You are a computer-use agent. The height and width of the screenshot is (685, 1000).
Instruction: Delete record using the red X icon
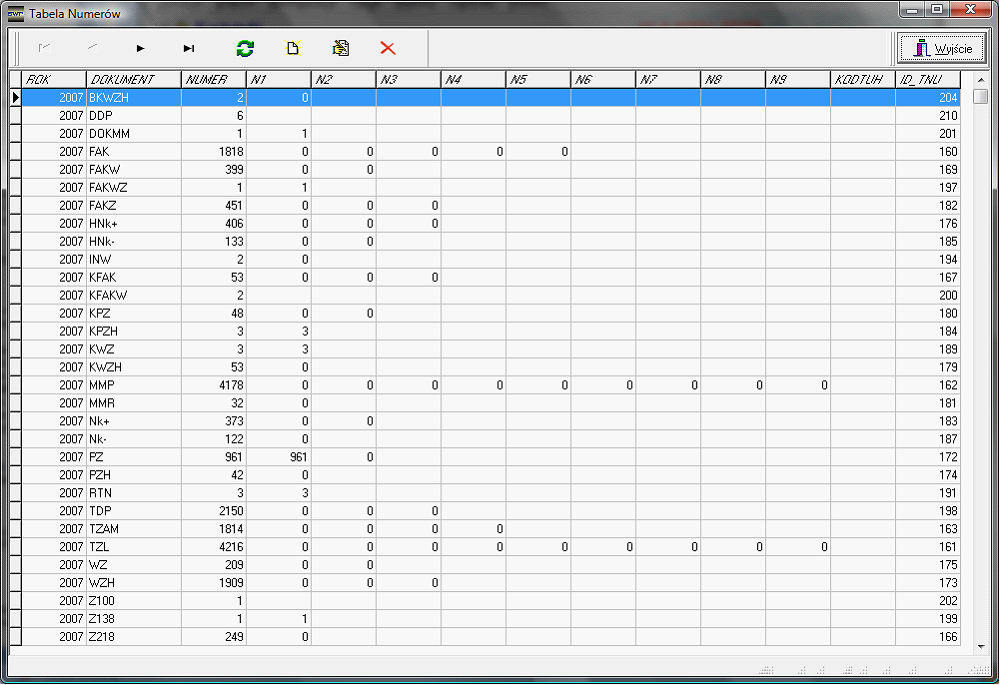coord(388,48)
